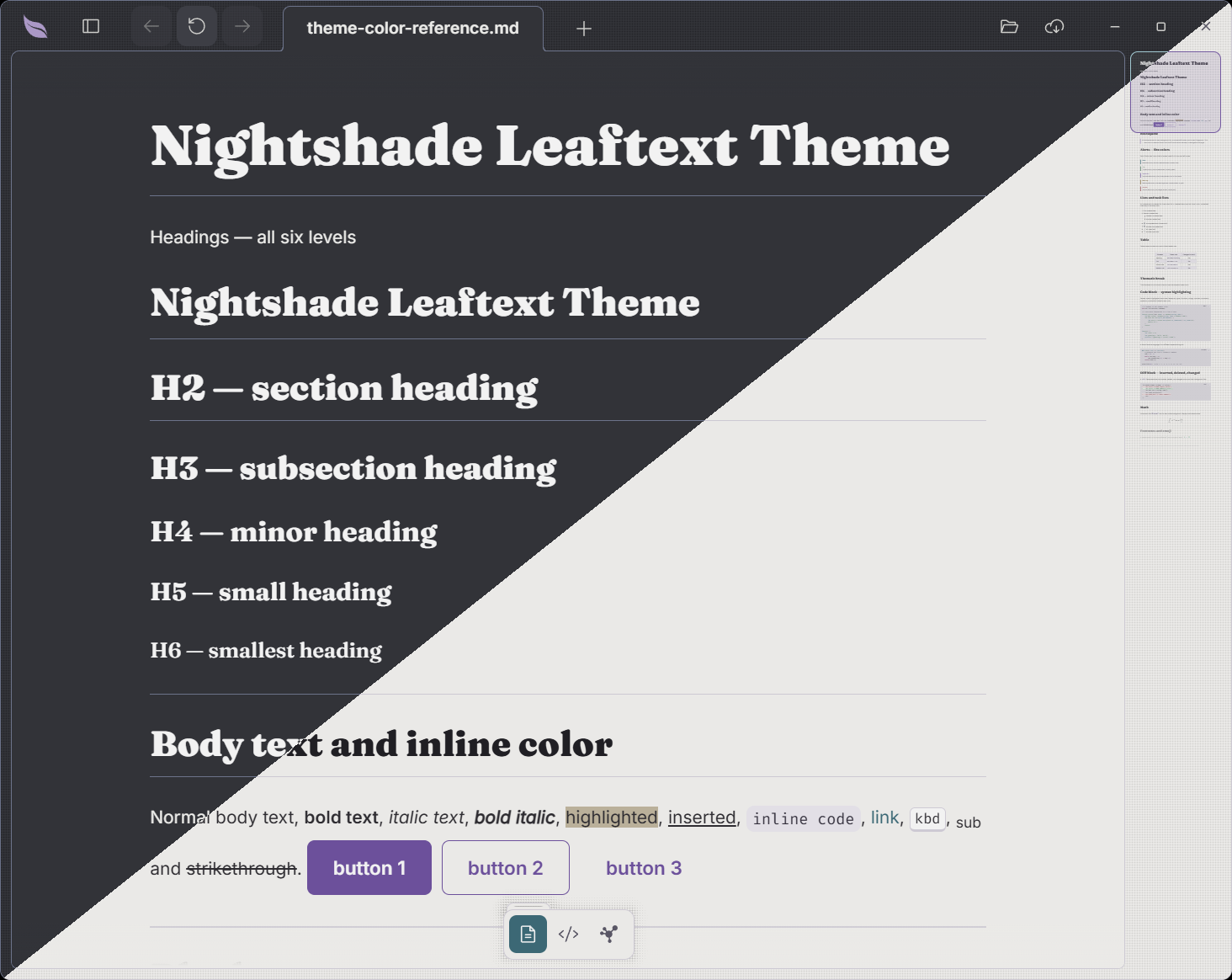
Task: Click the "bold italic" phrase
Action: pyautogui.click(x=514, y=818)
